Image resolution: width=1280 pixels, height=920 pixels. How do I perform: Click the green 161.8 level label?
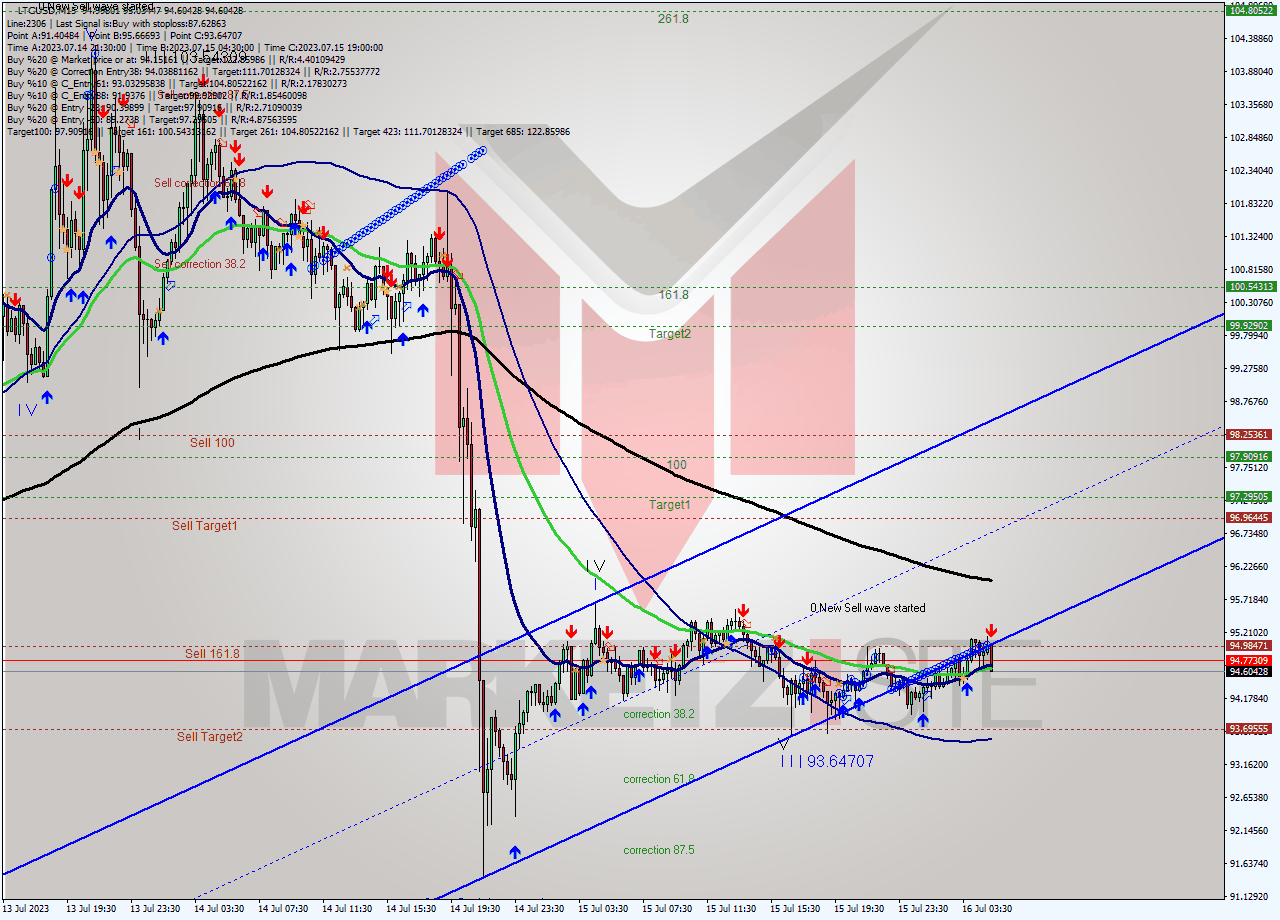pyautogui.click(x=673, y=295)
